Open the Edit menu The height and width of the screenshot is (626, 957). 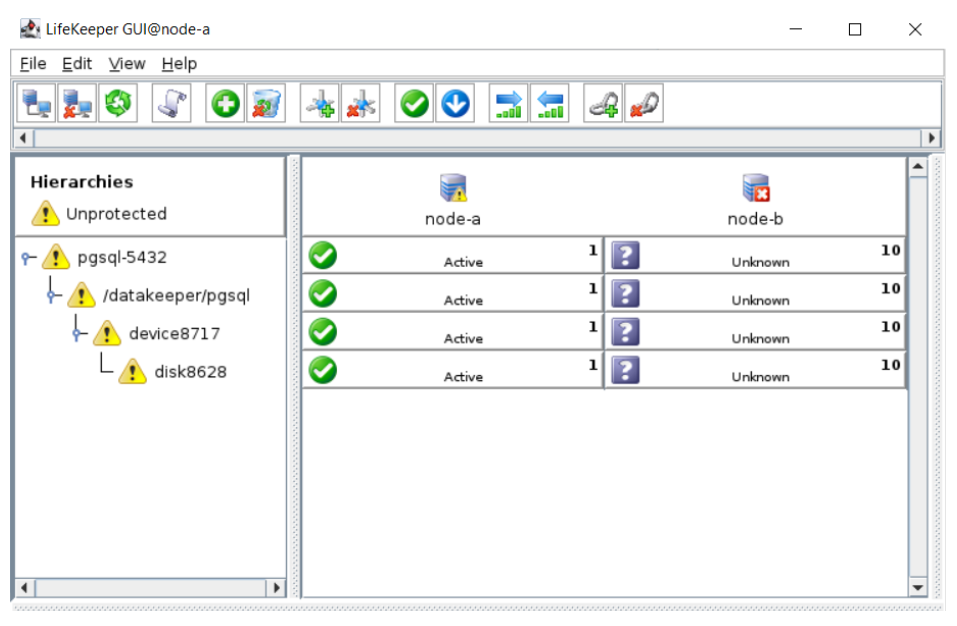click(77, 63)
